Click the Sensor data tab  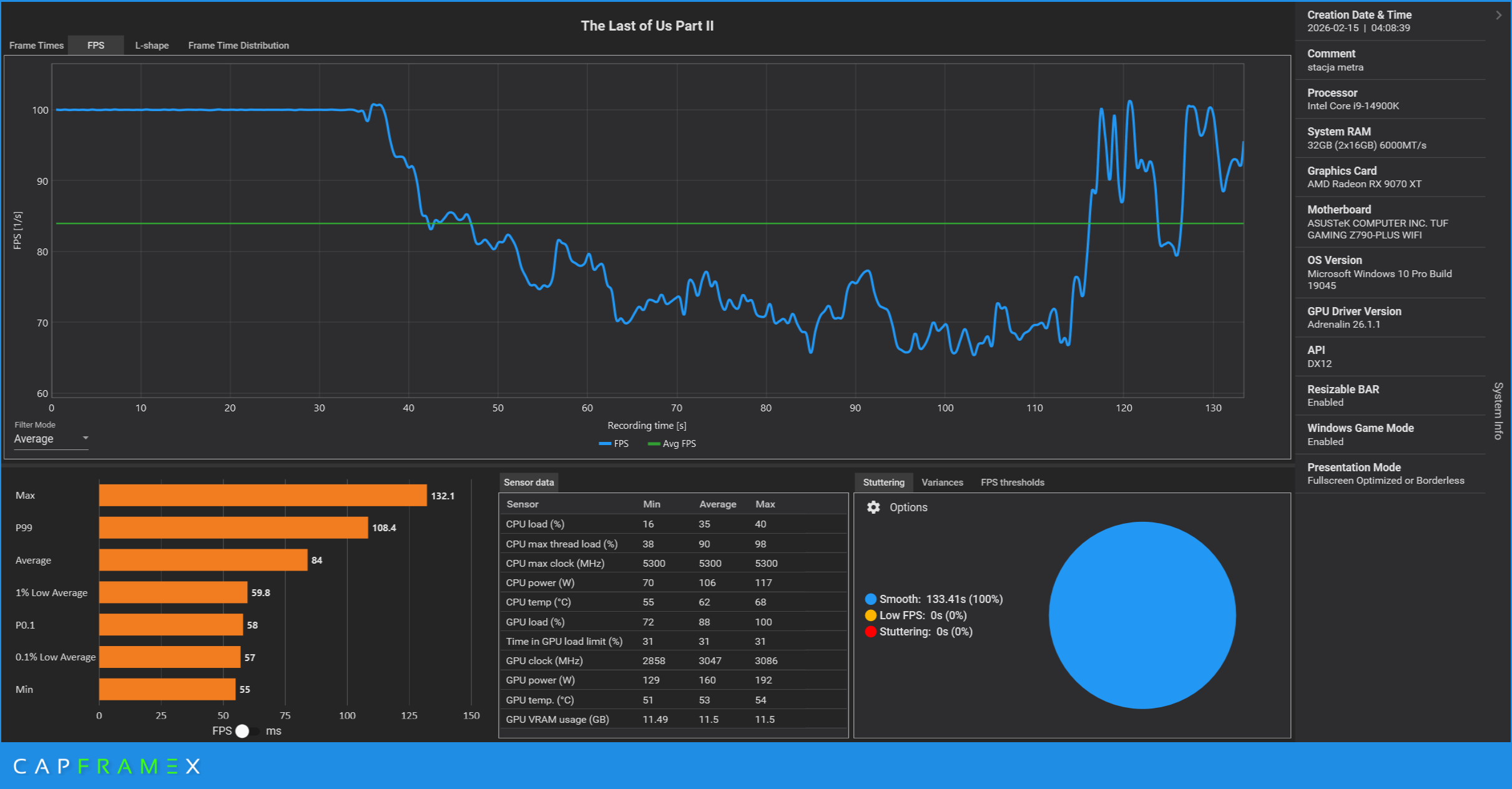click(528, 483)
